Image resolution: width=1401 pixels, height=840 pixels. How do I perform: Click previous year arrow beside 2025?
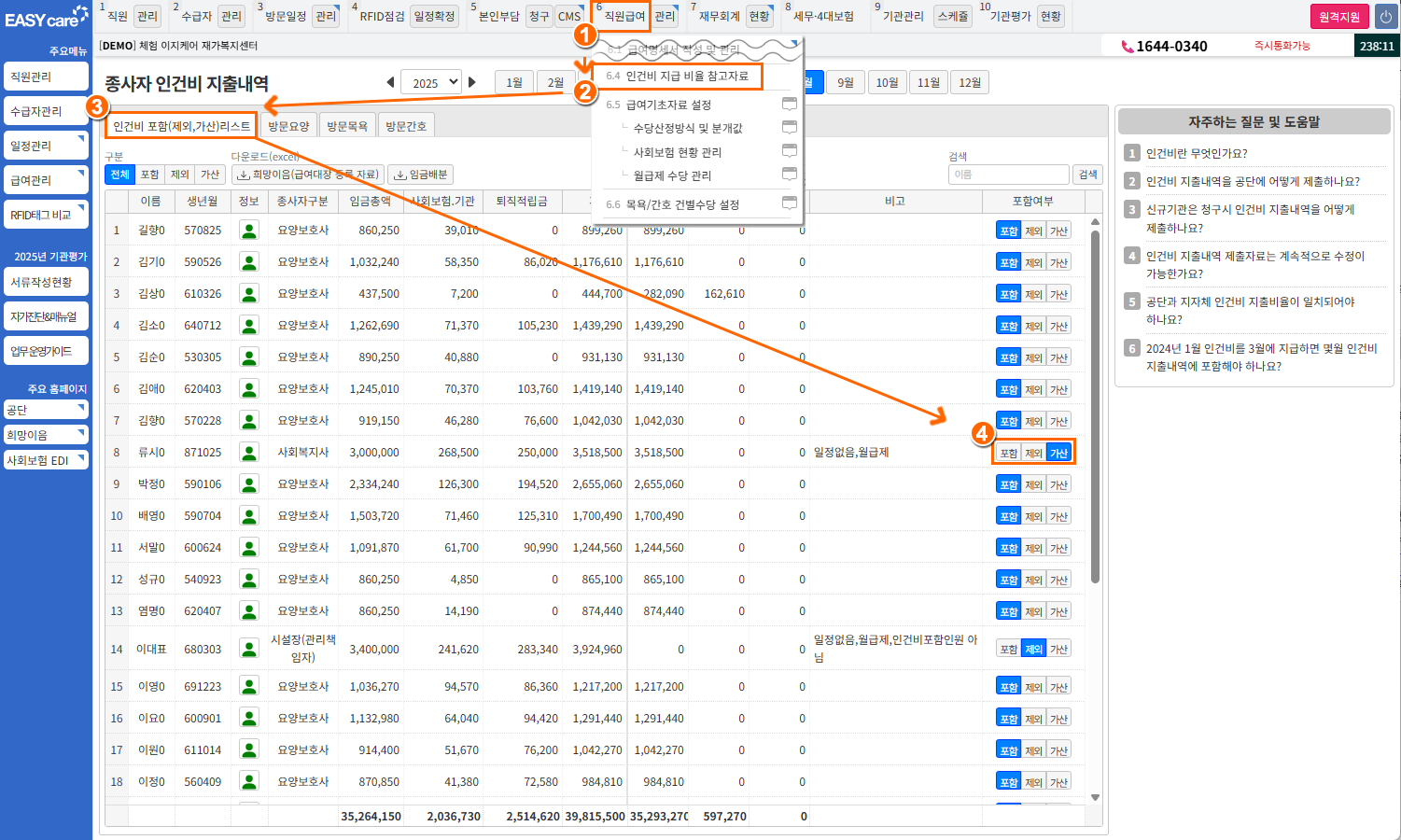[390, 82]
